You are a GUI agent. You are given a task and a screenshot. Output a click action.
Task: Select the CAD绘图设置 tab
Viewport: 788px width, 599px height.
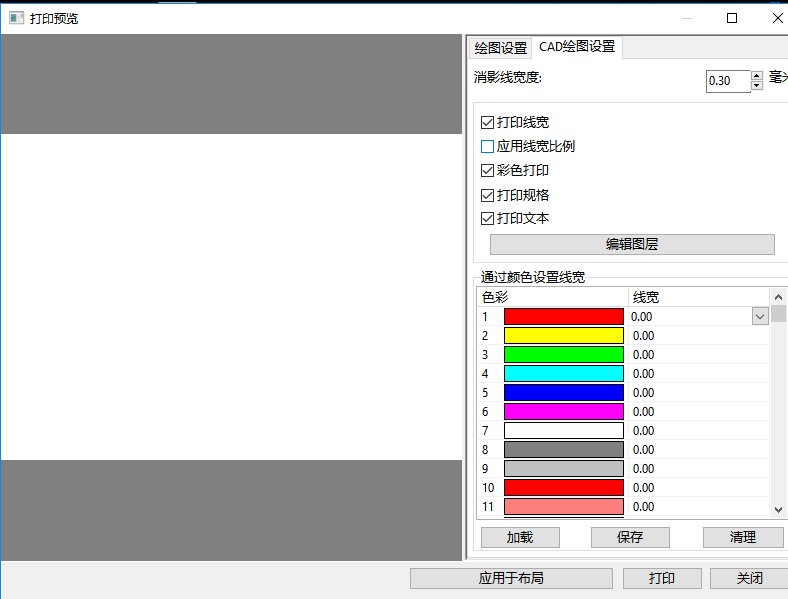pos(577,47)
